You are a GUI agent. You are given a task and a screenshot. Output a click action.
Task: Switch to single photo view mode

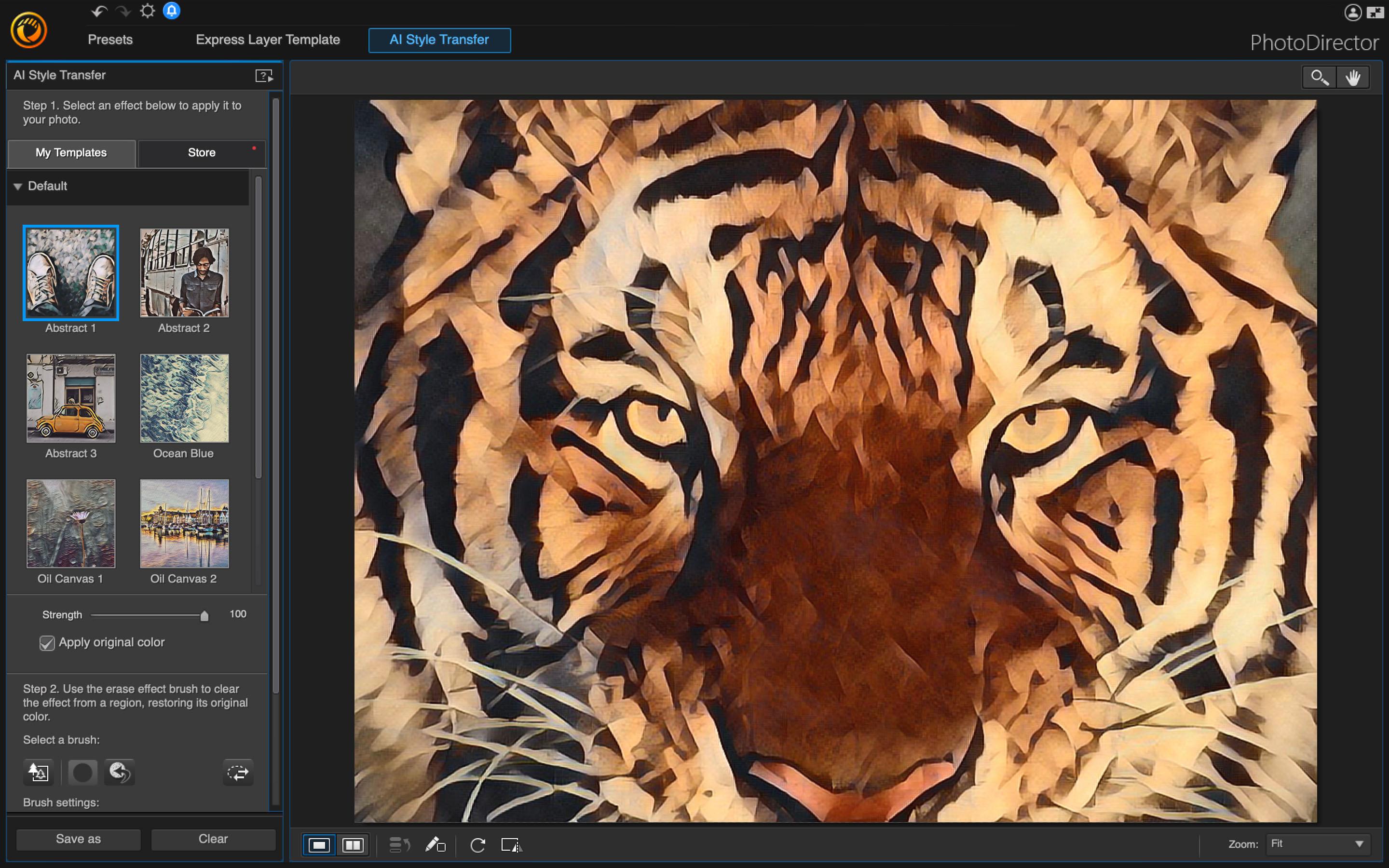pos(319,845)
